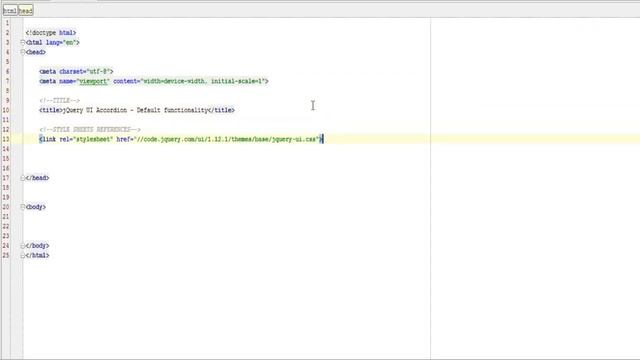Toggle fold marker beside closing </html>
This screenshot has width=640, height=360.
(x=23, y=256)
